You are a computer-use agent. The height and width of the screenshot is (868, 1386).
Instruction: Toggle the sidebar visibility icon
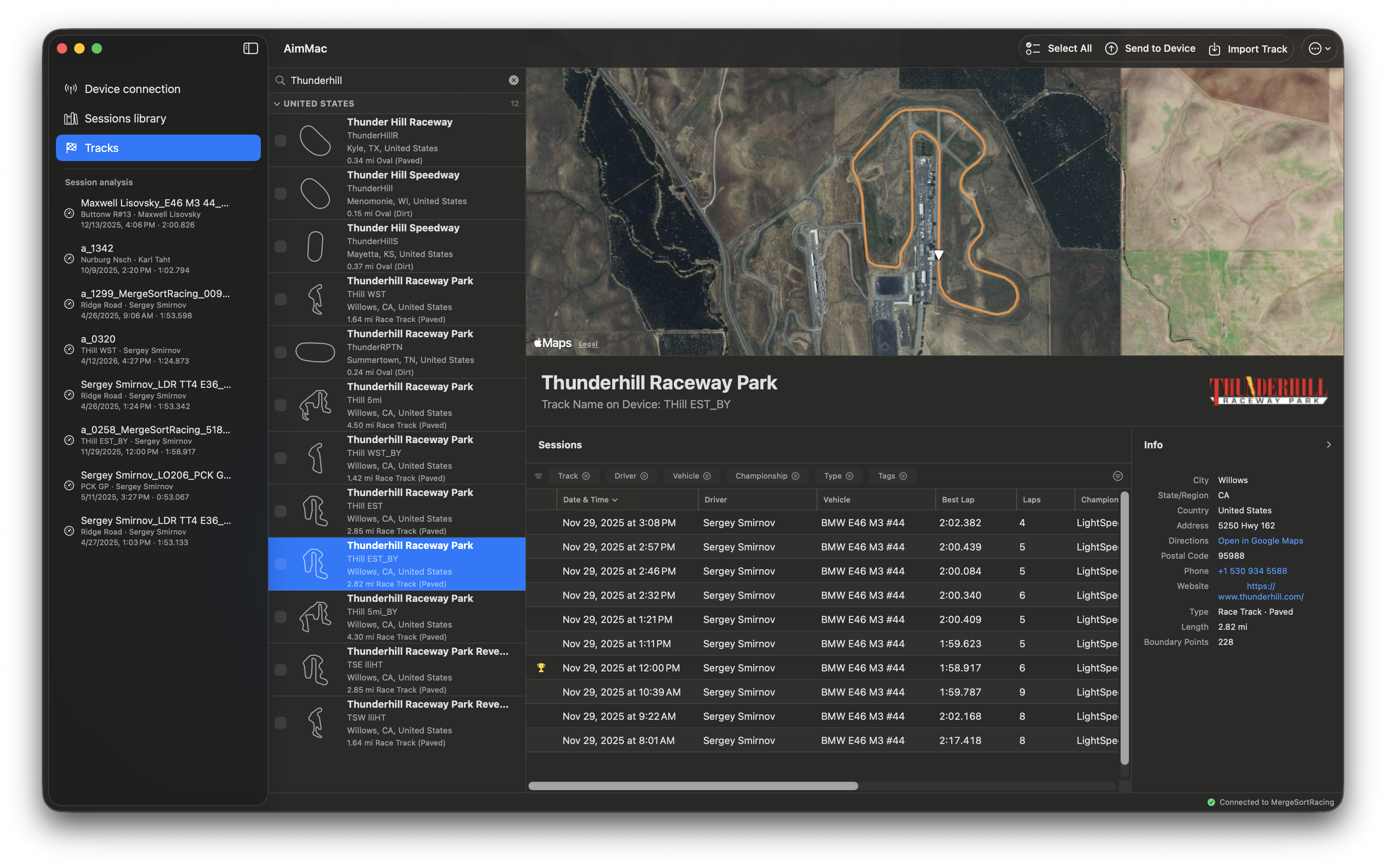point(250,48)
